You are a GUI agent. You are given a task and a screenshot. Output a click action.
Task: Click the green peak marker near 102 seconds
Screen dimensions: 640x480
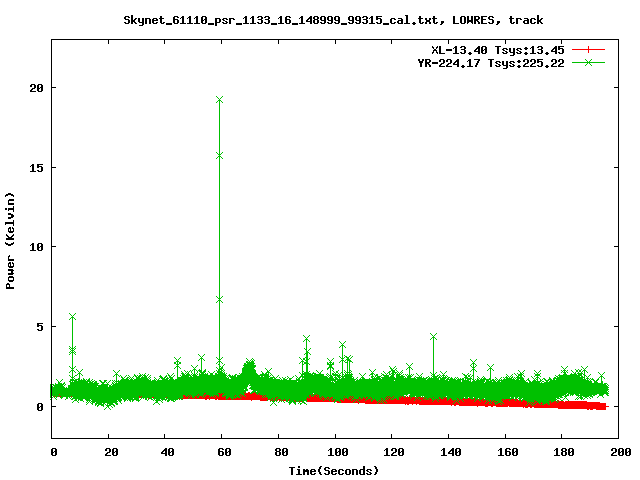click(342, 345)
